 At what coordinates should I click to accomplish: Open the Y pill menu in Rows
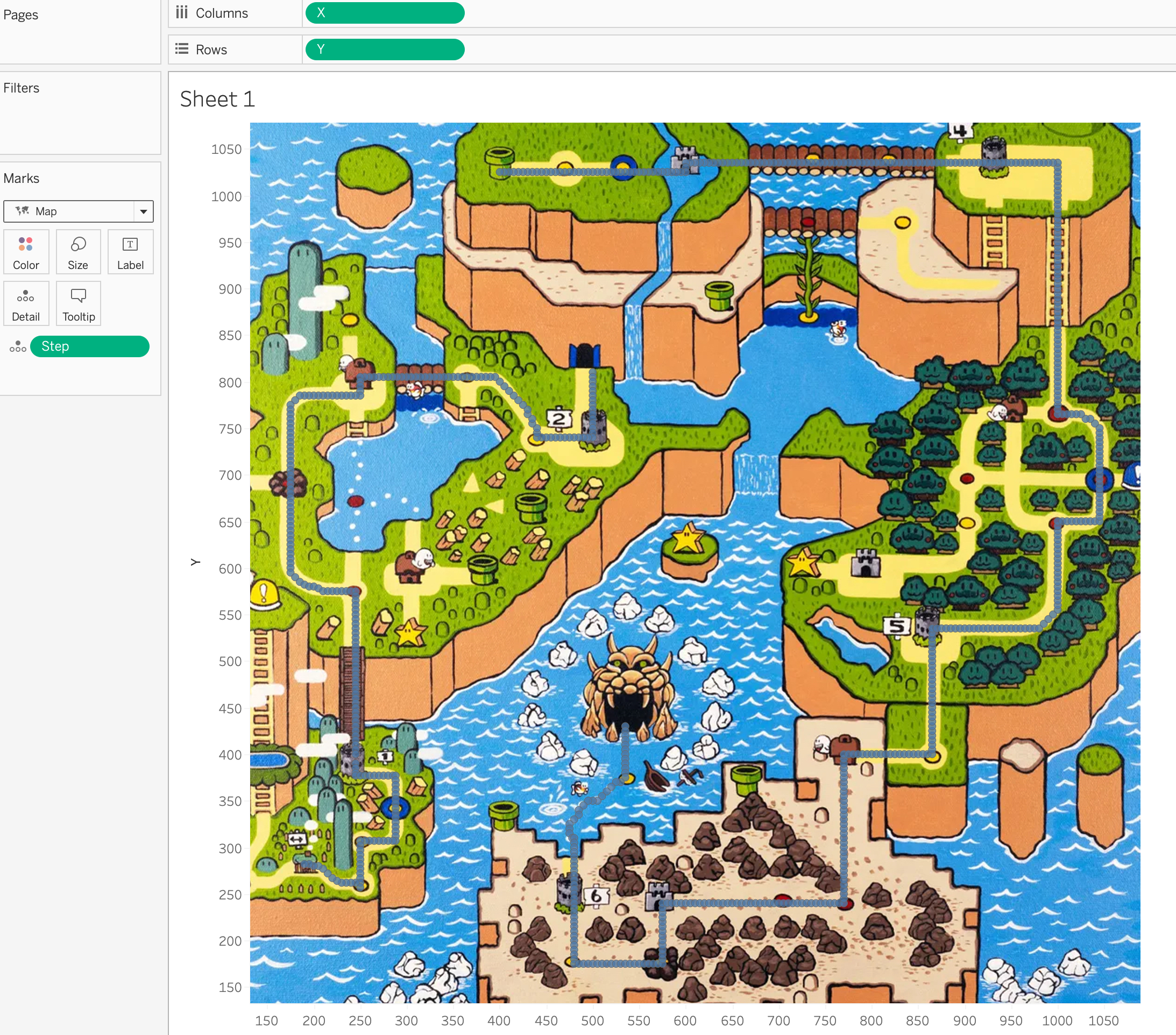pos(454,49)
